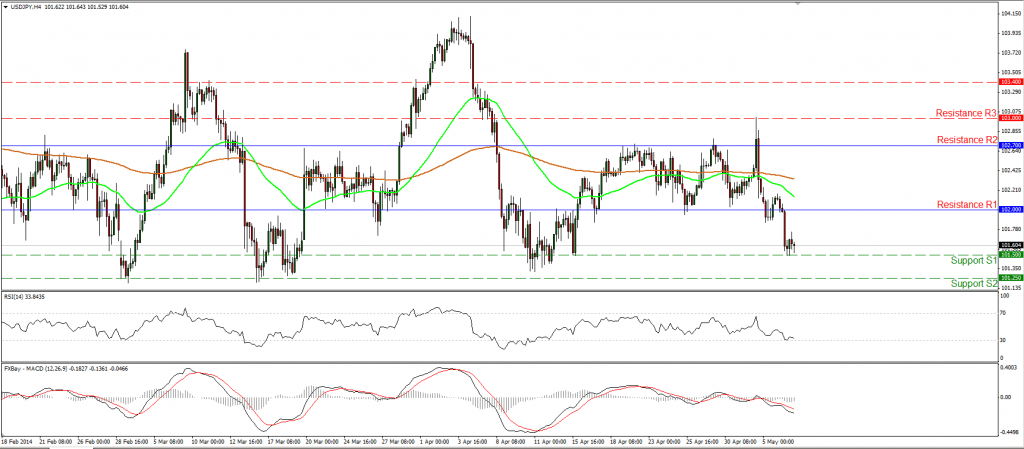Click the 104.150 price scale value
1024x449 pixels.
point(1010,13)
